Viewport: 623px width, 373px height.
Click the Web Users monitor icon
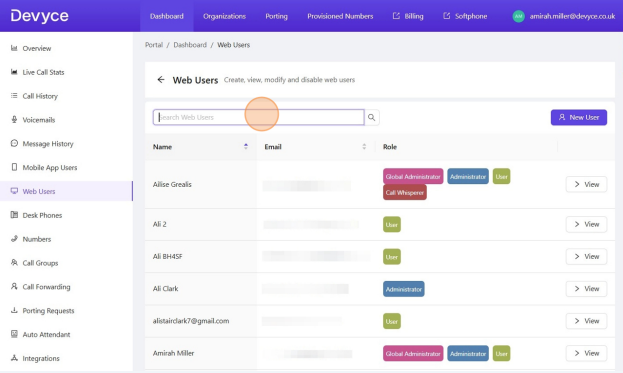[14, 191]
